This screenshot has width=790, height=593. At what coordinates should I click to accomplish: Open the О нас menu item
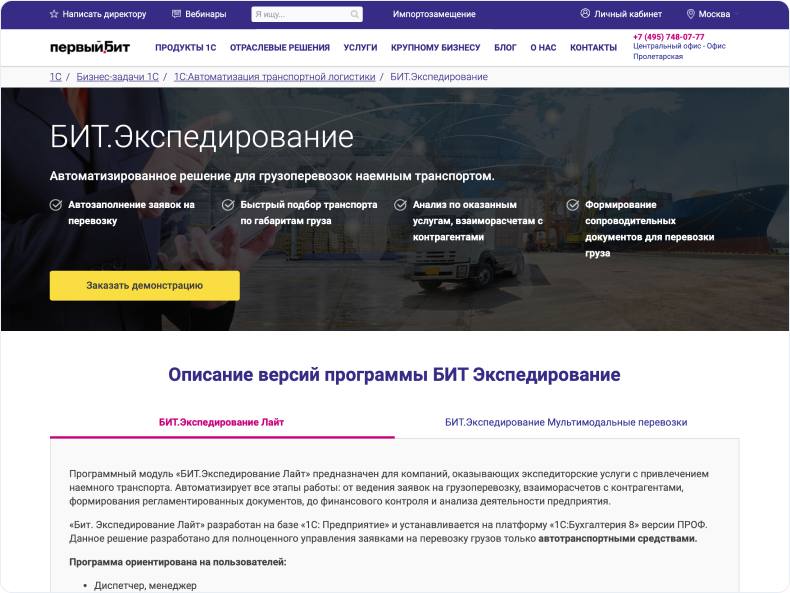click(x=543, y=48)
